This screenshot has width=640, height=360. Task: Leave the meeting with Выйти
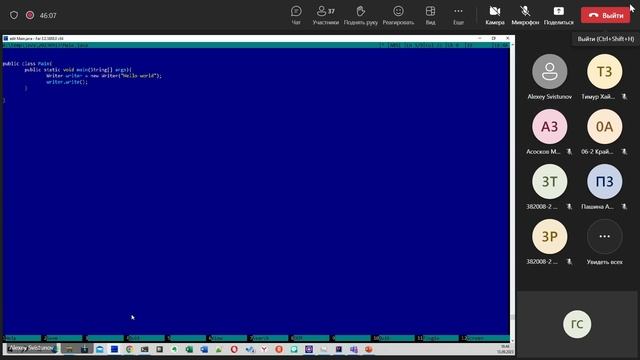(606, 15)
